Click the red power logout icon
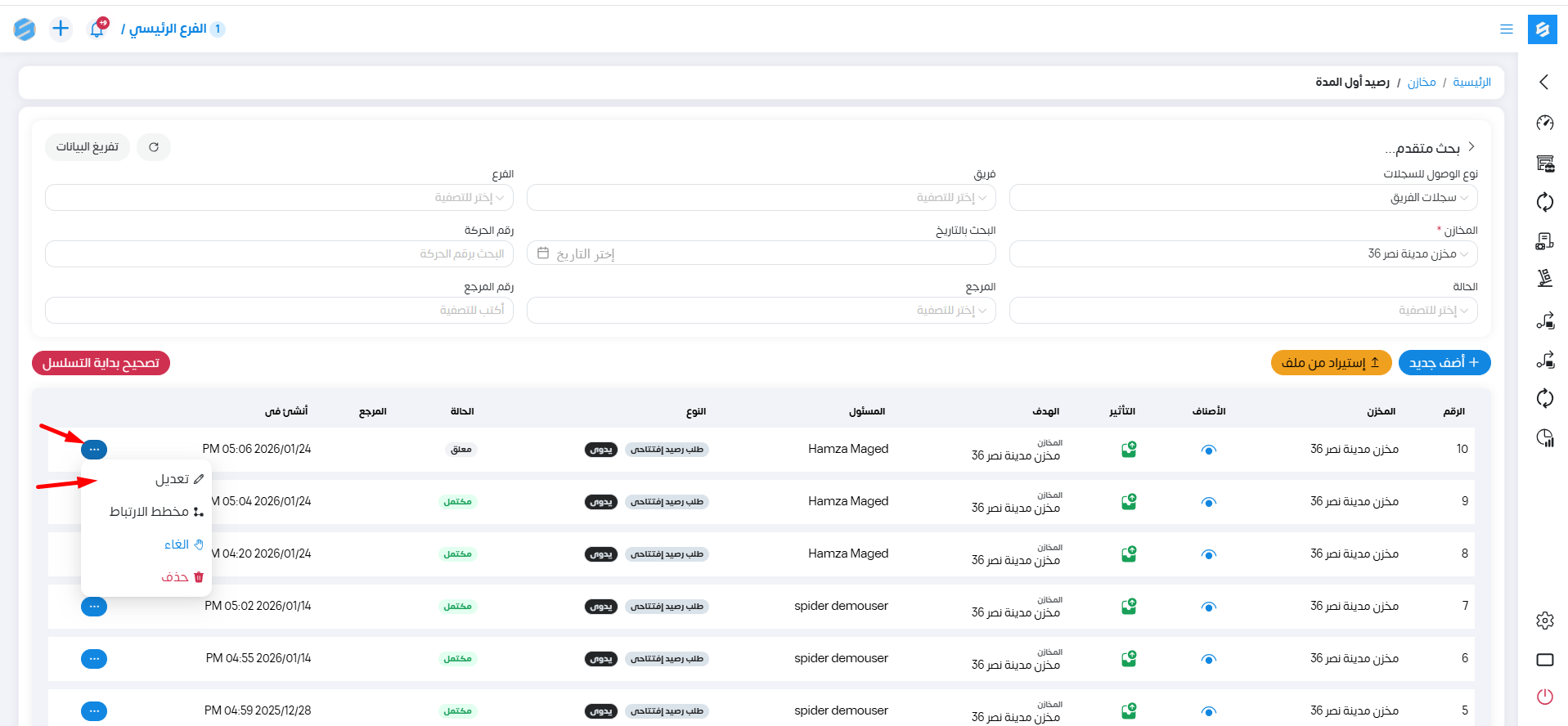 (1544, 697)
